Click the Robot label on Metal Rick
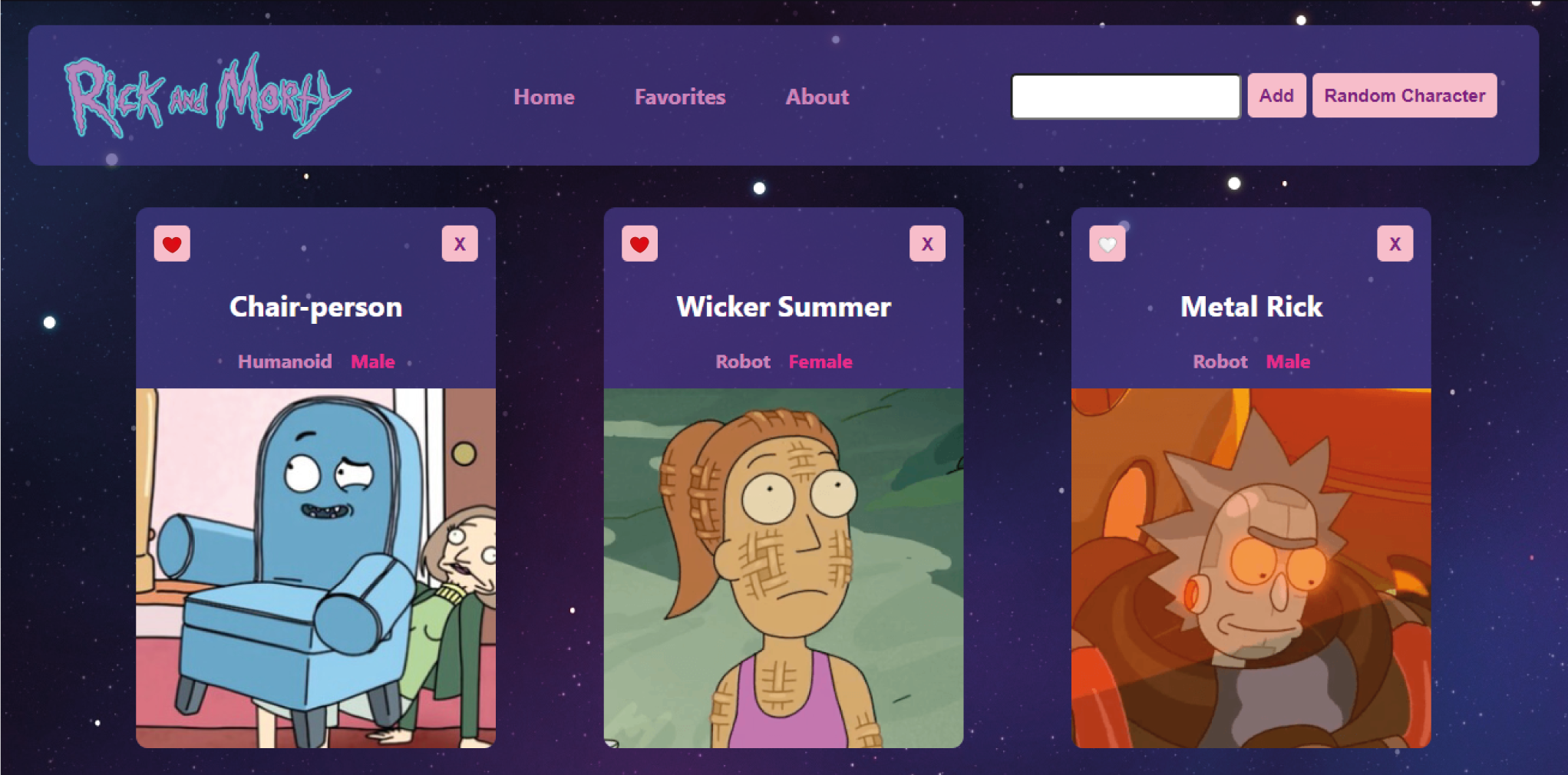 tap(1220, 361)
